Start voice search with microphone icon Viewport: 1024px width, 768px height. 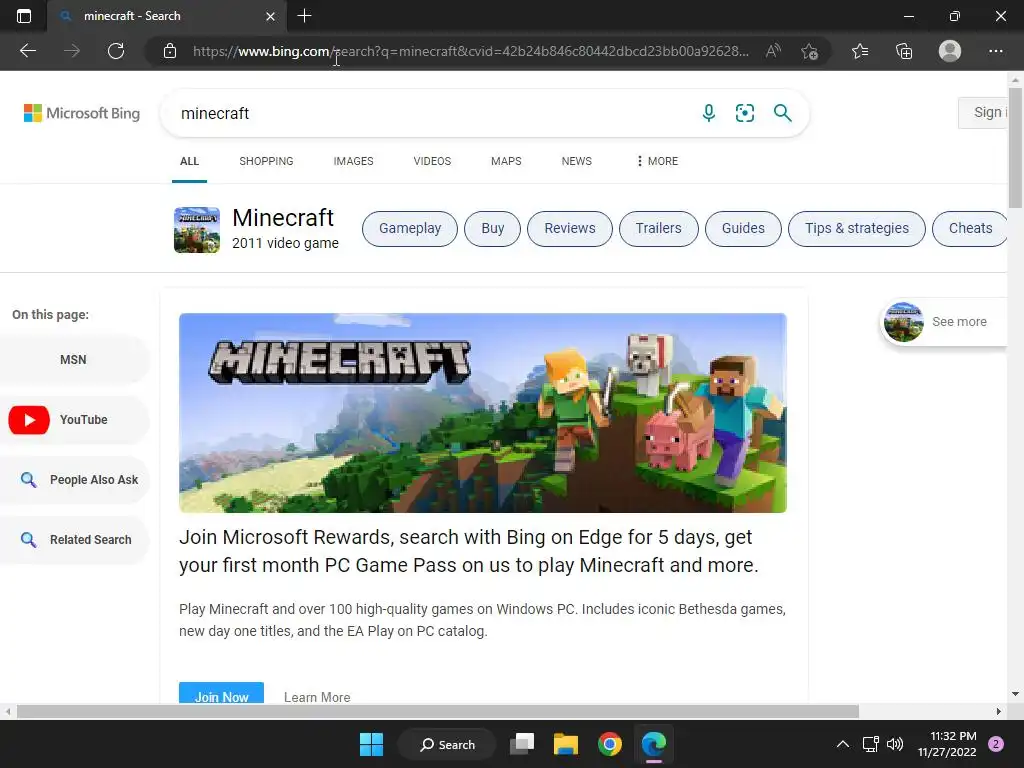click(x=709, y=113)
